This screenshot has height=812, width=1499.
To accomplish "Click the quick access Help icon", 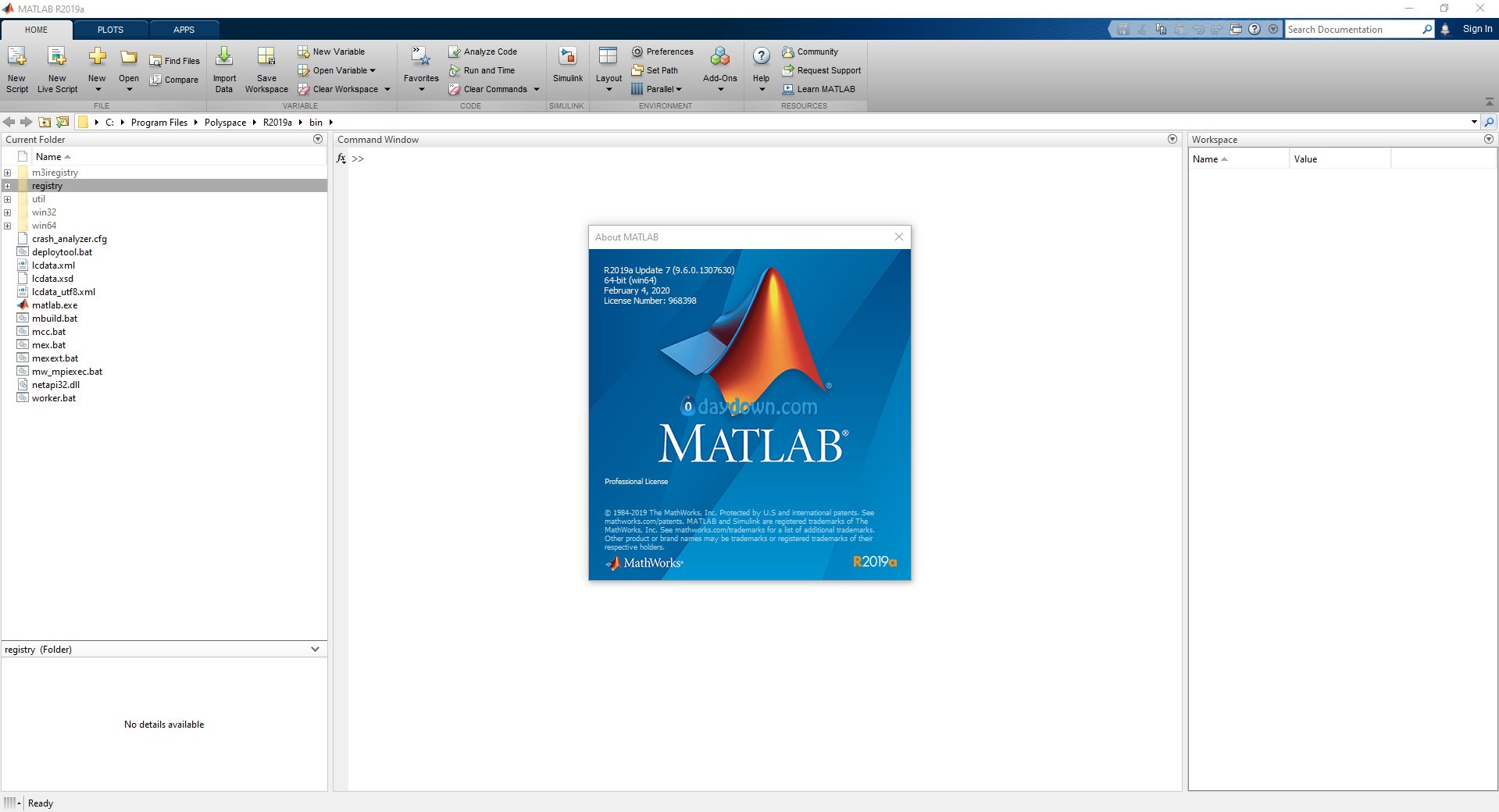I will (x=1255, y=29).
